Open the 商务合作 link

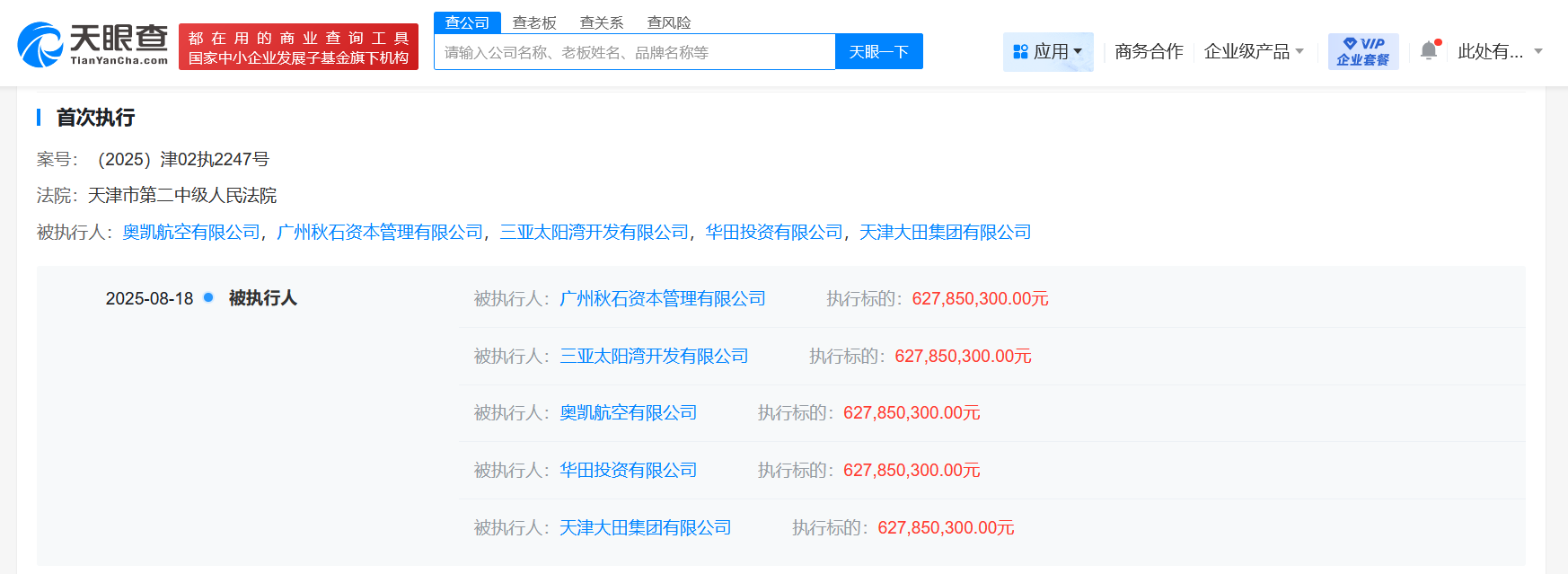coord(1149,52)
